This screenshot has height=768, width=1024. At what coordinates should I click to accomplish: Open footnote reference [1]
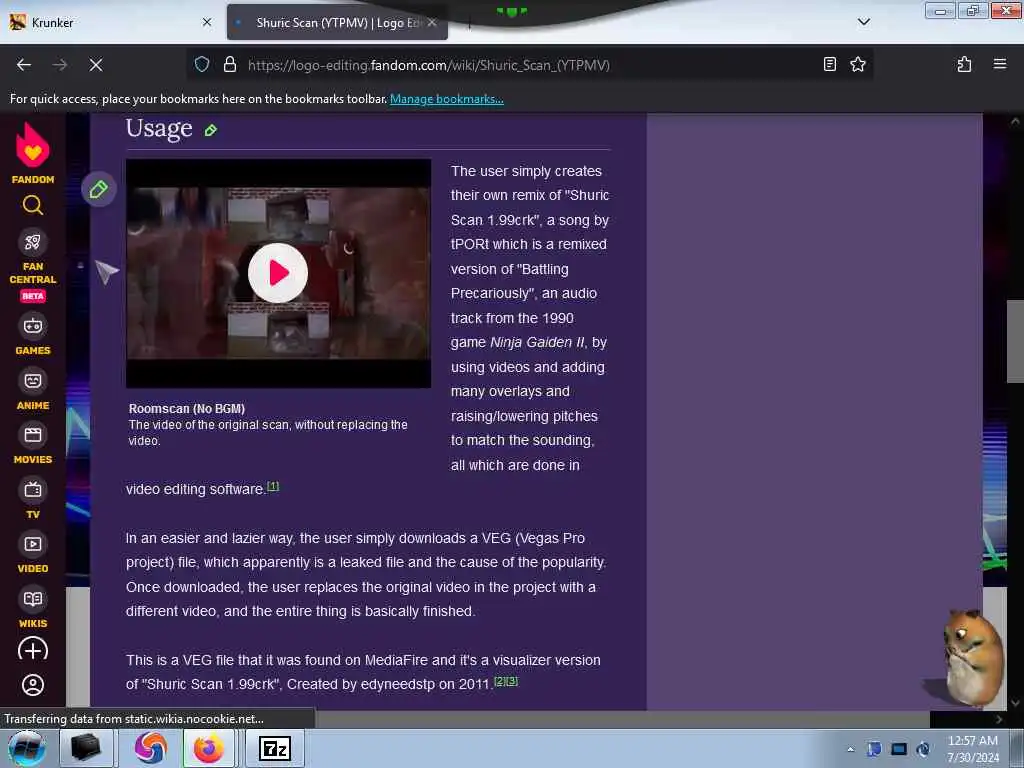pyautogui.click(x=273, y=486)
